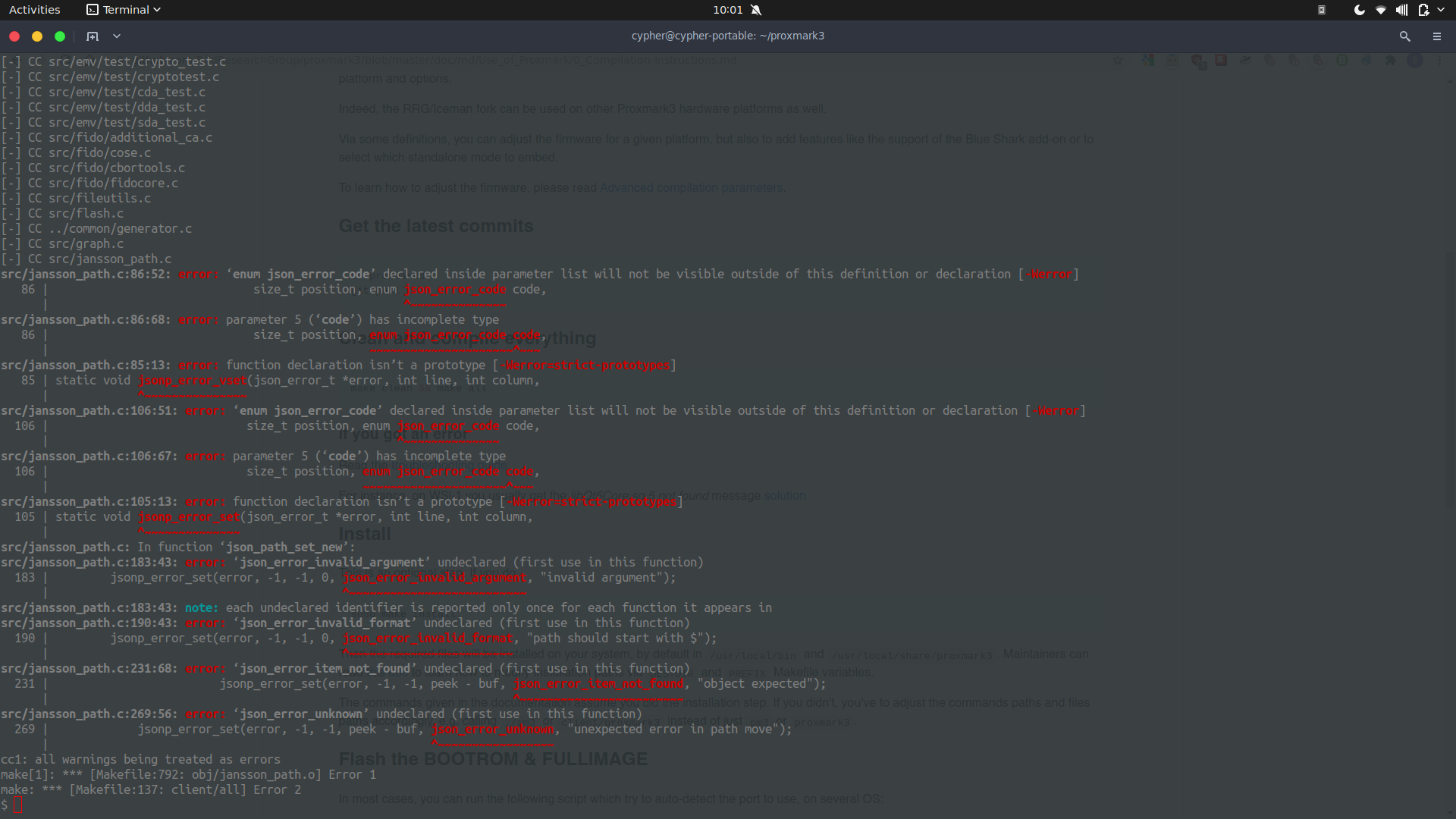
Task: Open the Grammarly-style S extension icon
Action: [1221, 60]
